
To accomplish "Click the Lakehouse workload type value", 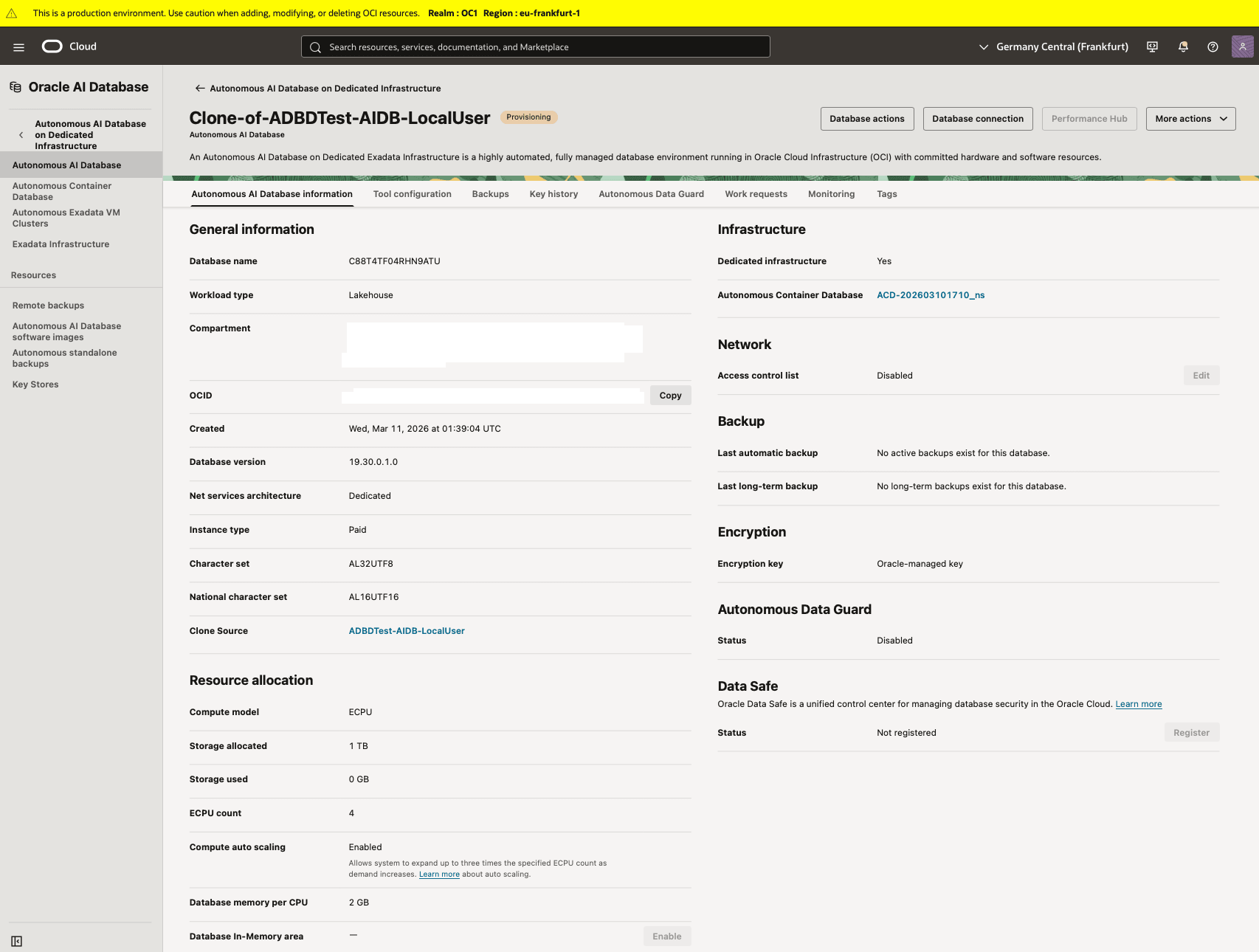I will click(x=370, y=295).
